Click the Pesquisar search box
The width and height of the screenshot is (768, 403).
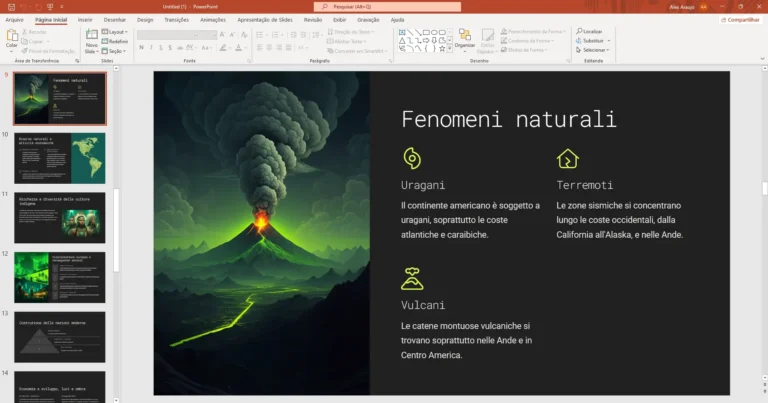[x=387, y=7]
